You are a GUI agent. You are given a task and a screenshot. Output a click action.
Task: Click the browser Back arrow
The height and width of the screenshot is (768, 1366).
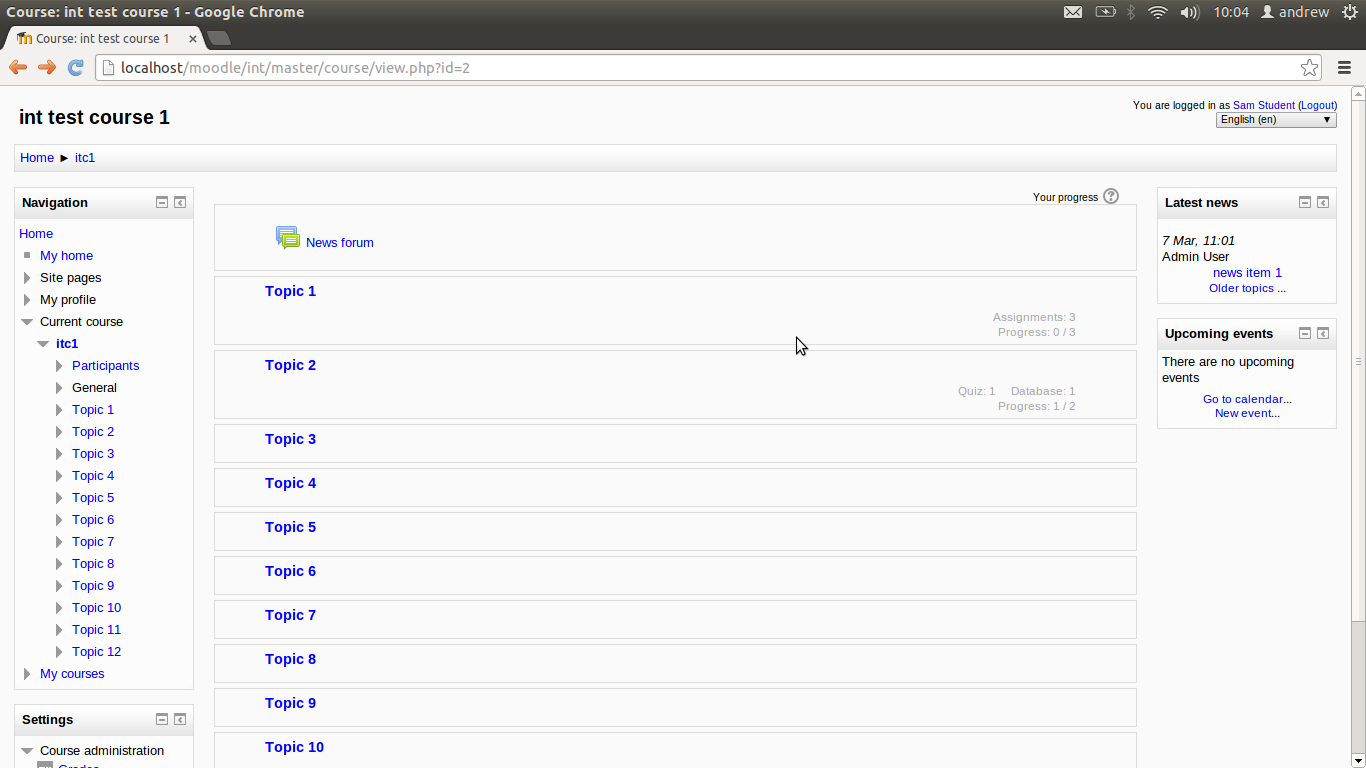point(18,67)
